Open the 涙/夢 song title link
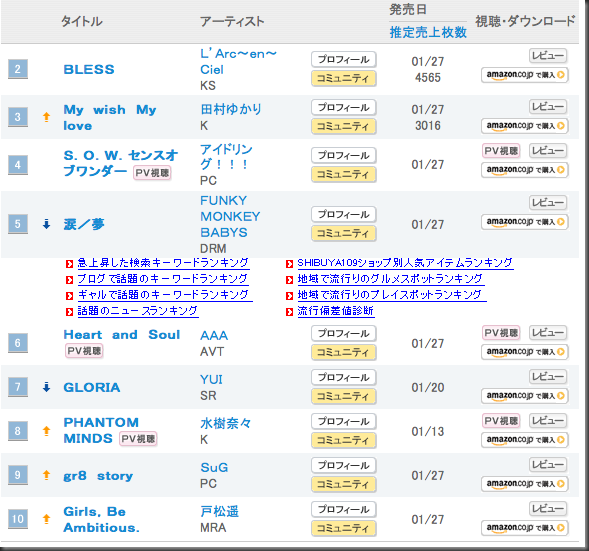This screenshot has width=589, height=551. click(84, 224)
